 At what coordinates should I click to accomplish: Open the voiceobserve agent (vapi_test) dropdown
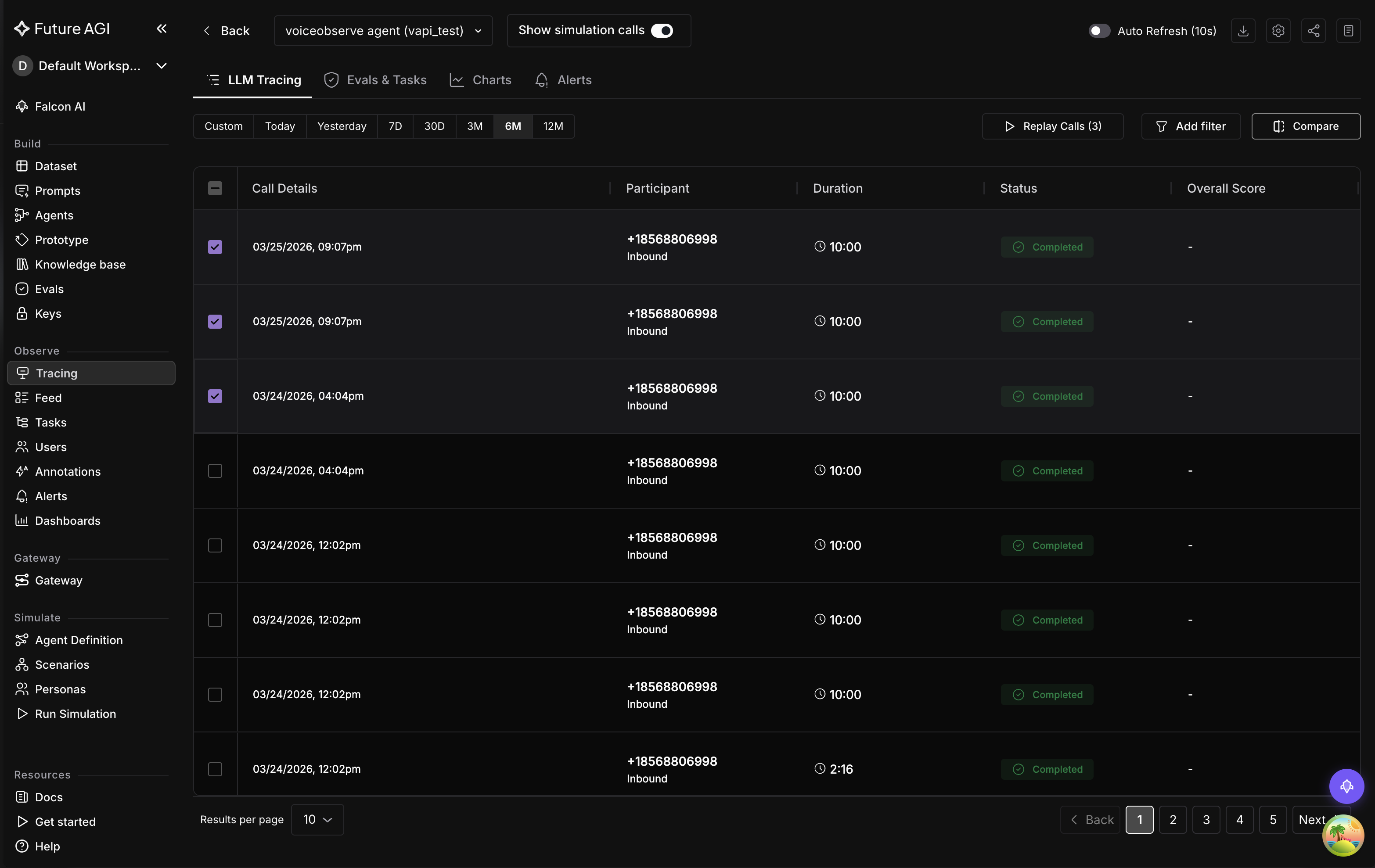[x=383, y=31]
